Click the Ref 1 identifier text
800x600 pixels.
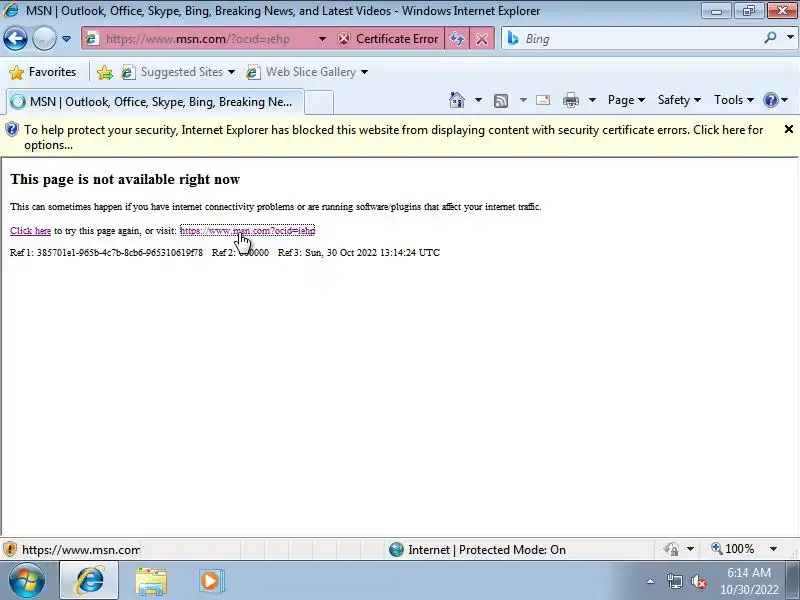pos(106,253)
